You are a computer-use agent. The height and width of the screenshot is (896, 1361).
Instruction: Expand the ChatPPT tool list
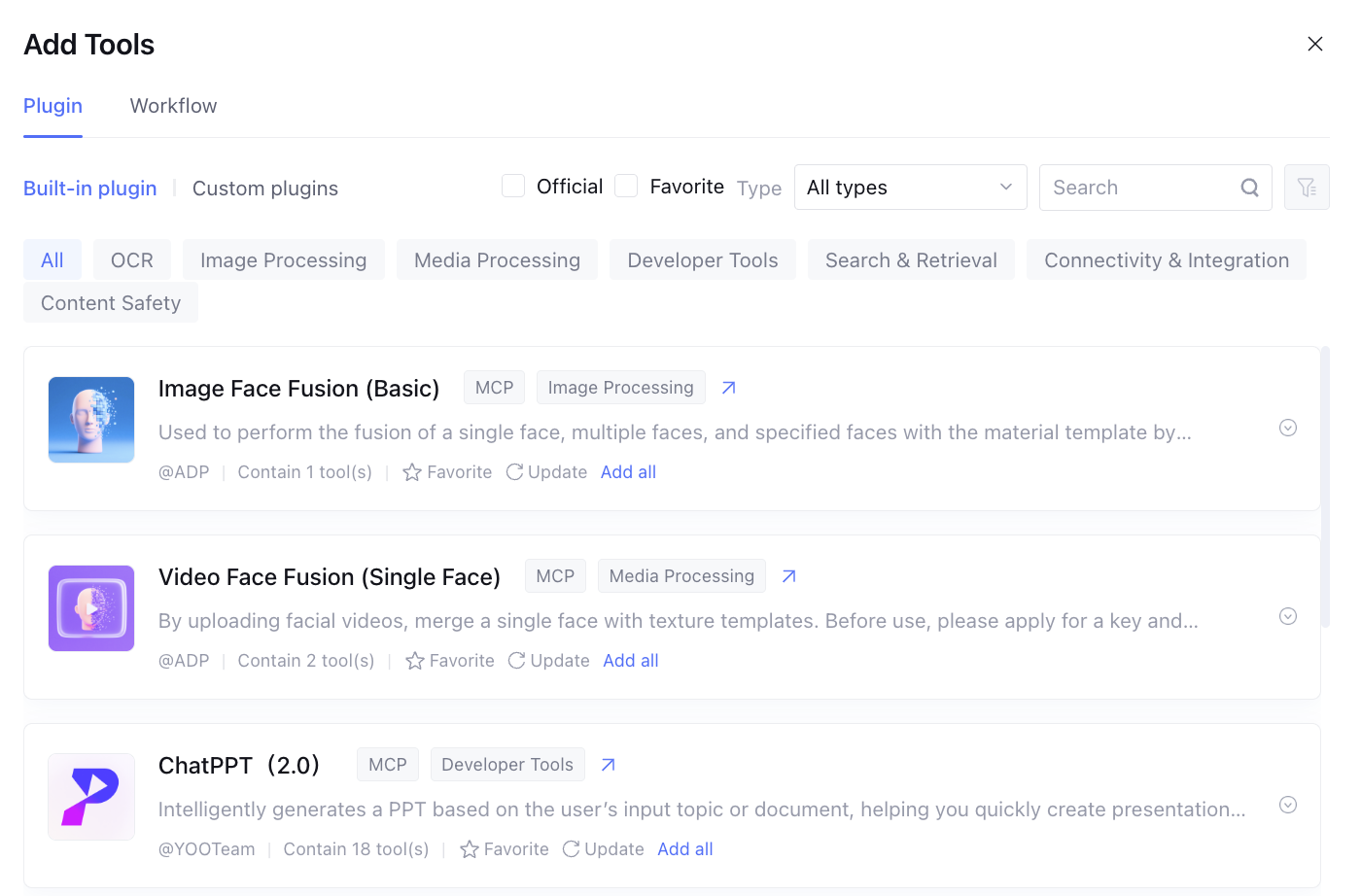click(1288, 805)
